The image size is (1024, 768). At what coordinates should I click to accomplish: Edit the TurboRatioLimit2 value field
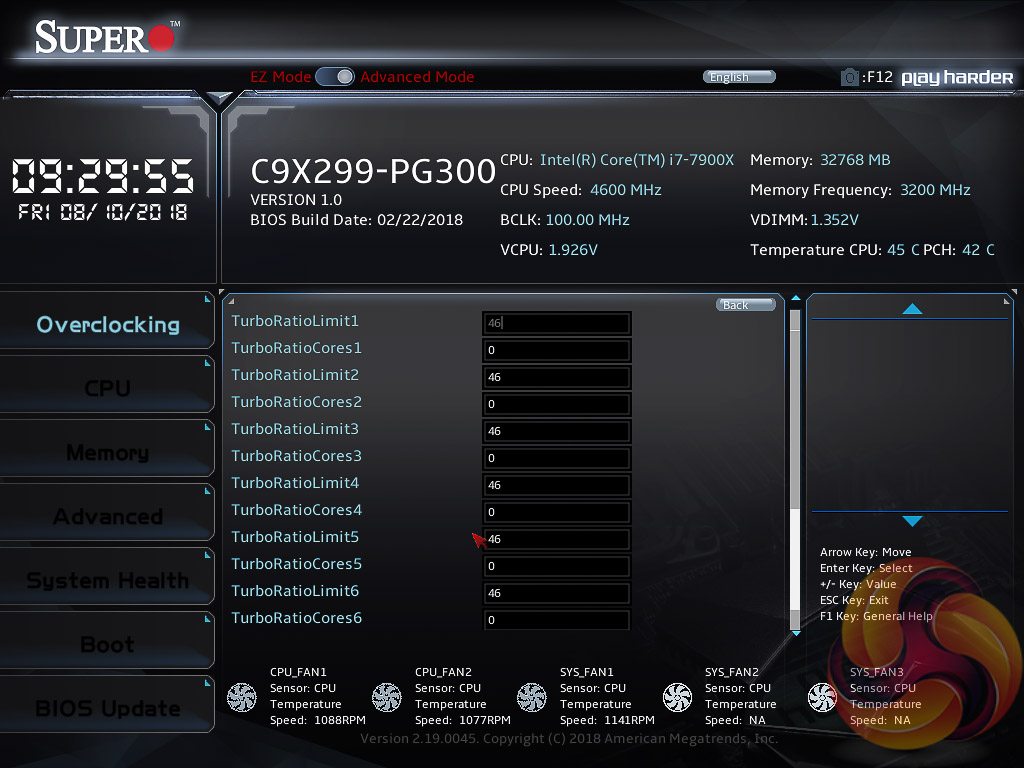click(556, 377)
